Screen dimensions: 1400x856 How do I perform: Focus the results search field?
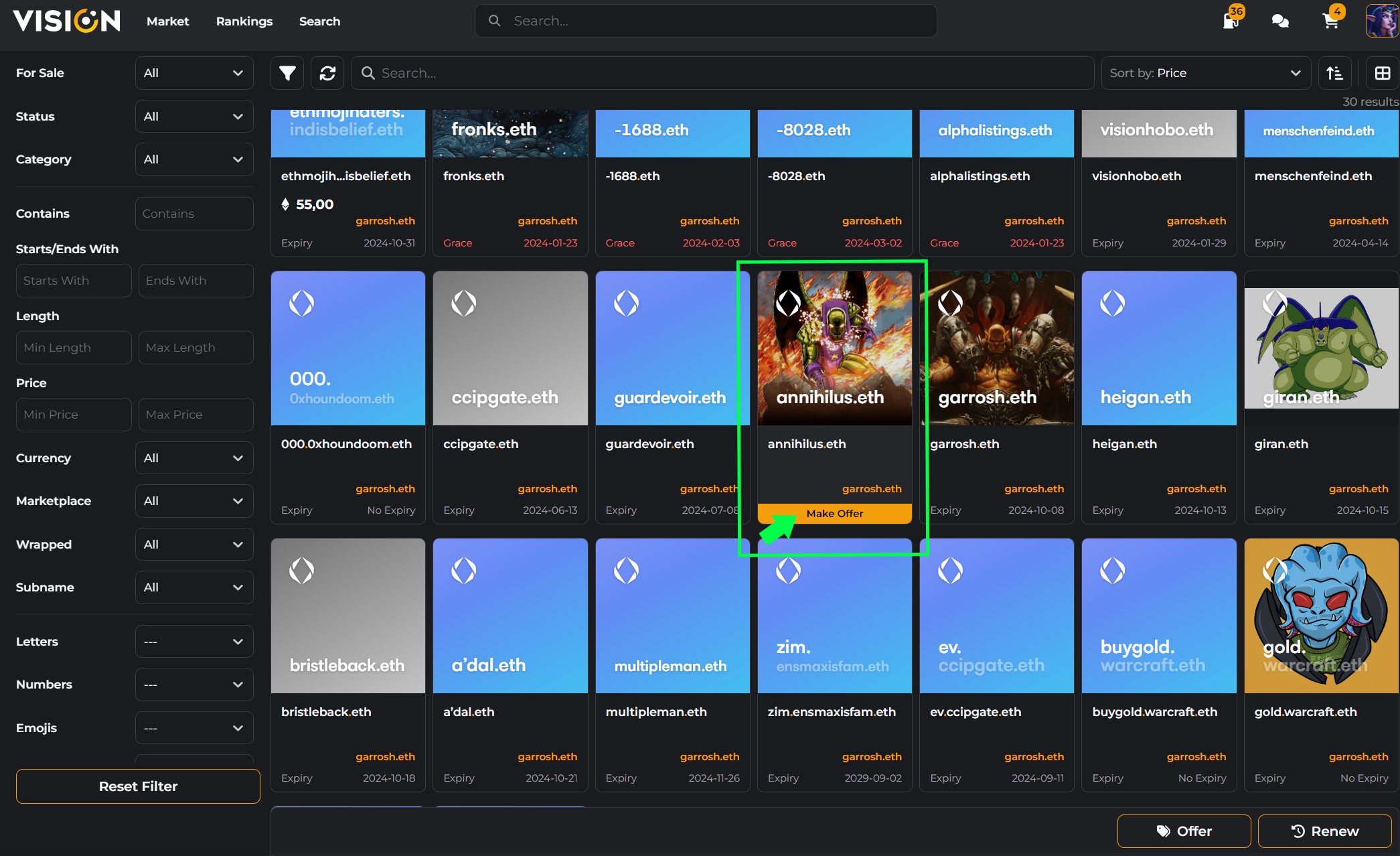tap(722, 73)
